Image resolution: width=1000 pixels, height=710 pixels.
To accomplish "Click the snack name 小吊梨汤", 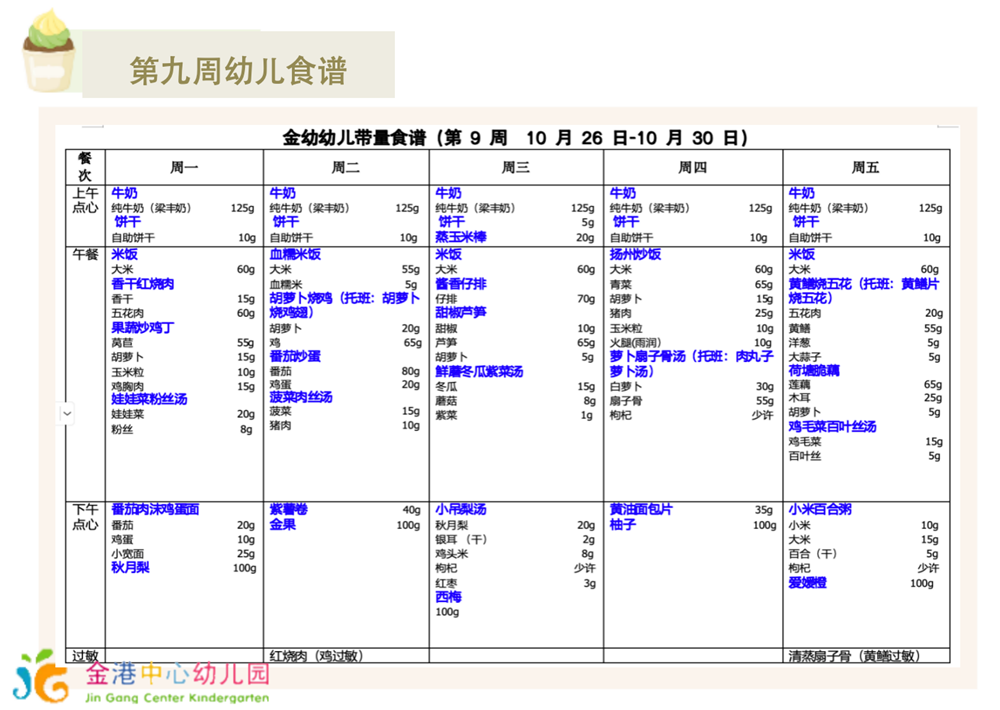I will pyautogui.click(x=461, y=509).
